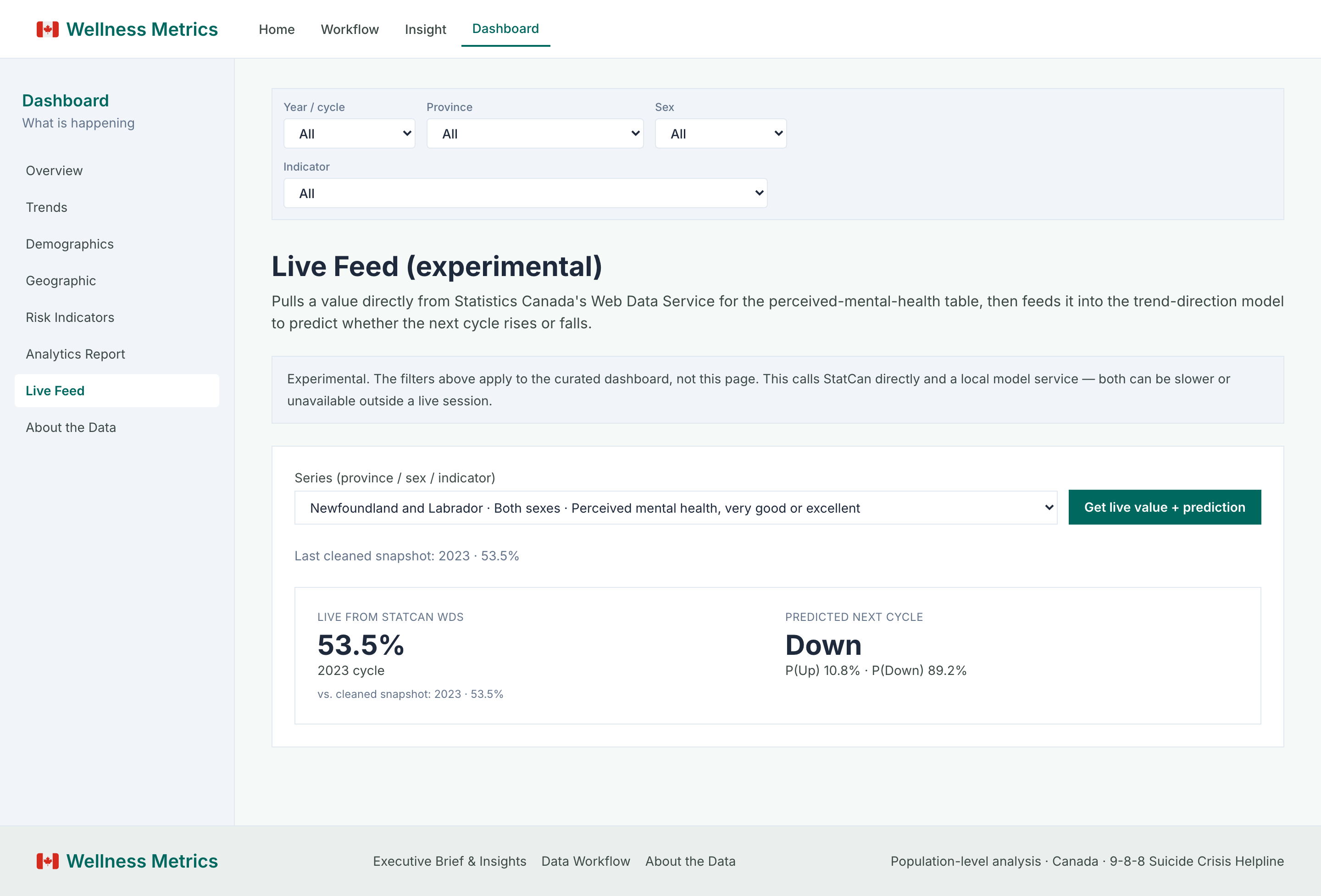Click the Wellness Metrics header logo text

(x=142, y=29)
